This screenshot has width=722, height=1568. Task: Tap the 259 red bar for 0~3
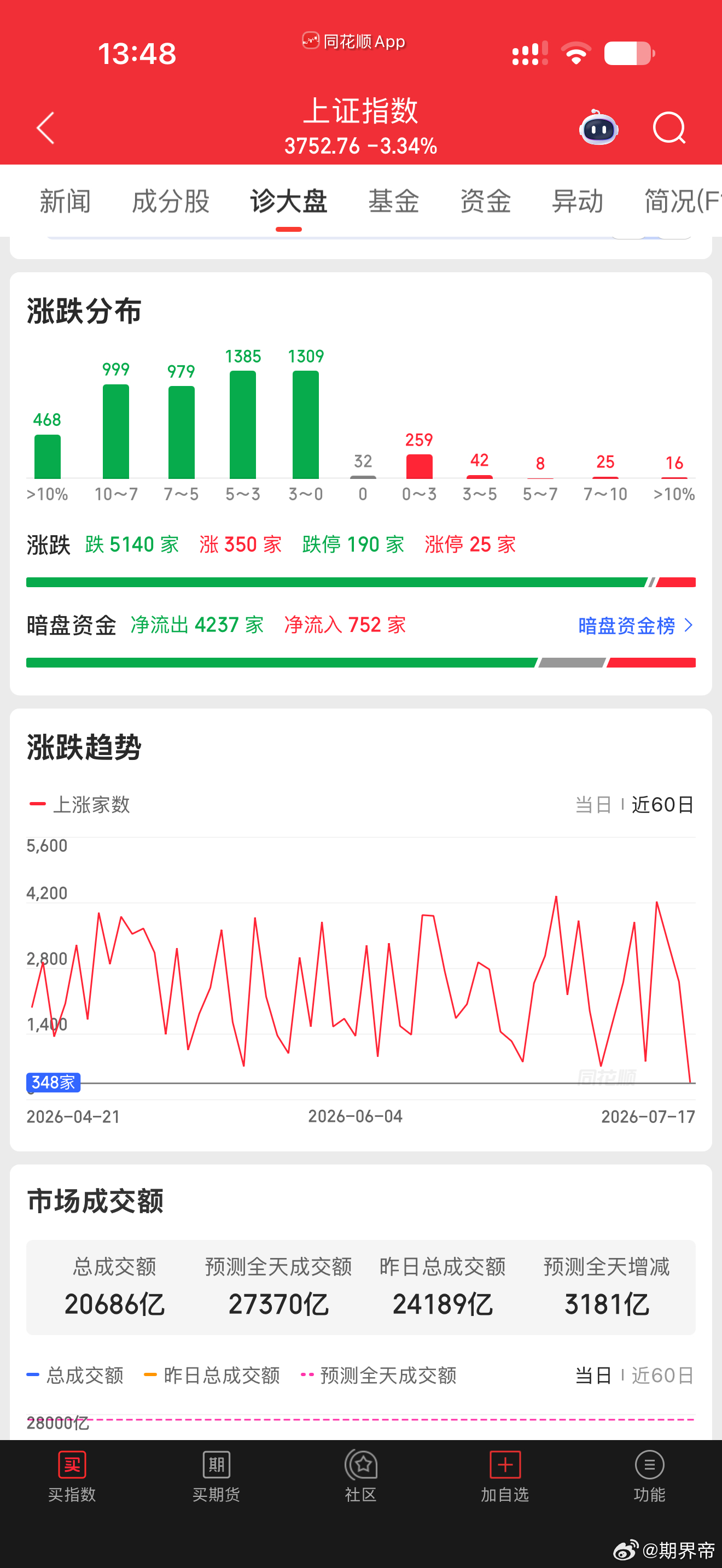click(420, 467)
